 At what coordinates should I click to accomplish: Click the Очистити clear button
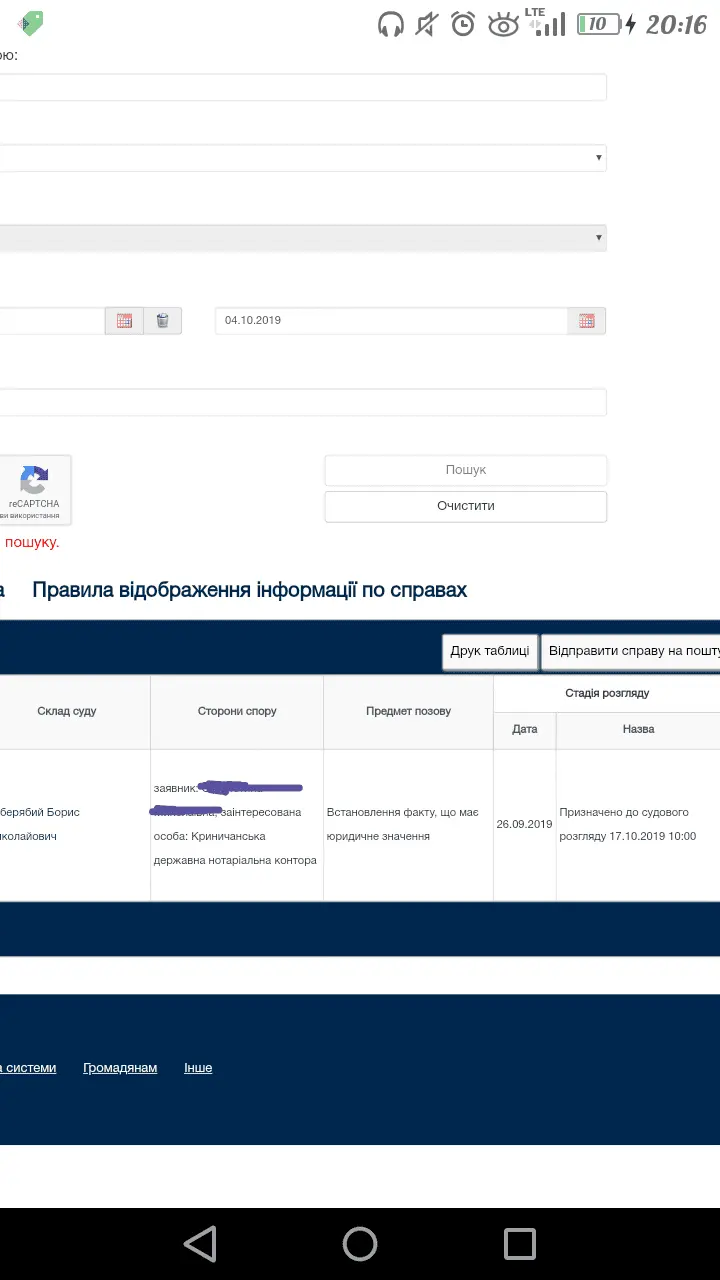point(465,506)
